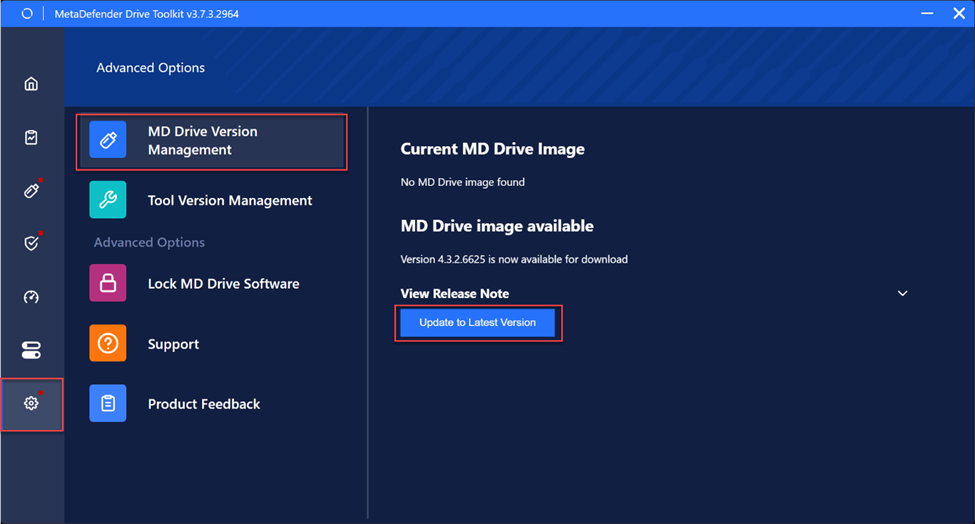Screen dimensions: 975x524
Task: Click the Advanced Options section label in list
Action: 149,242
